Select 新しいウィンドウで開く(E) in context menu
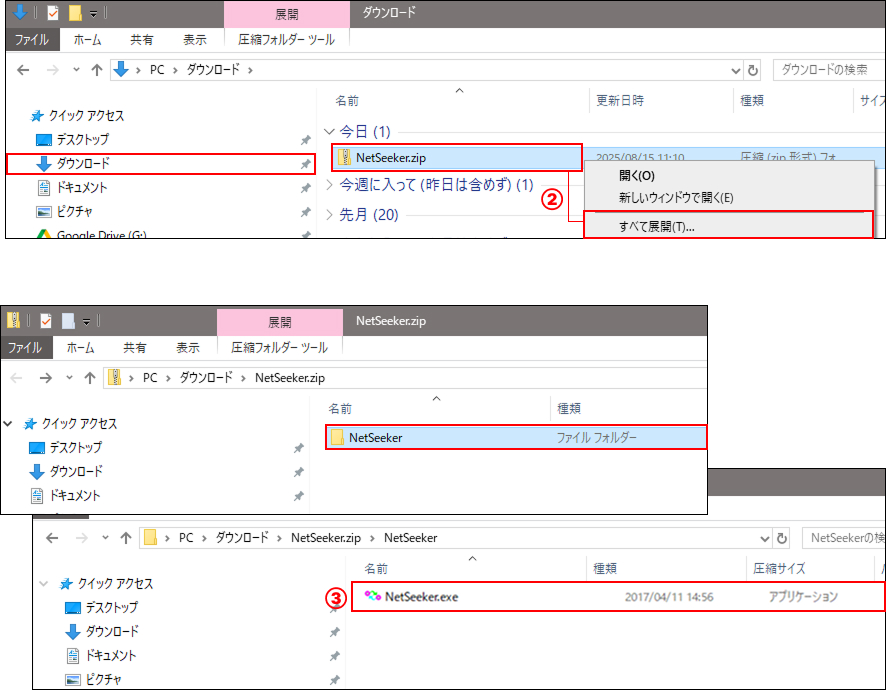The image size is (886, 690). [x=676, y=197]
